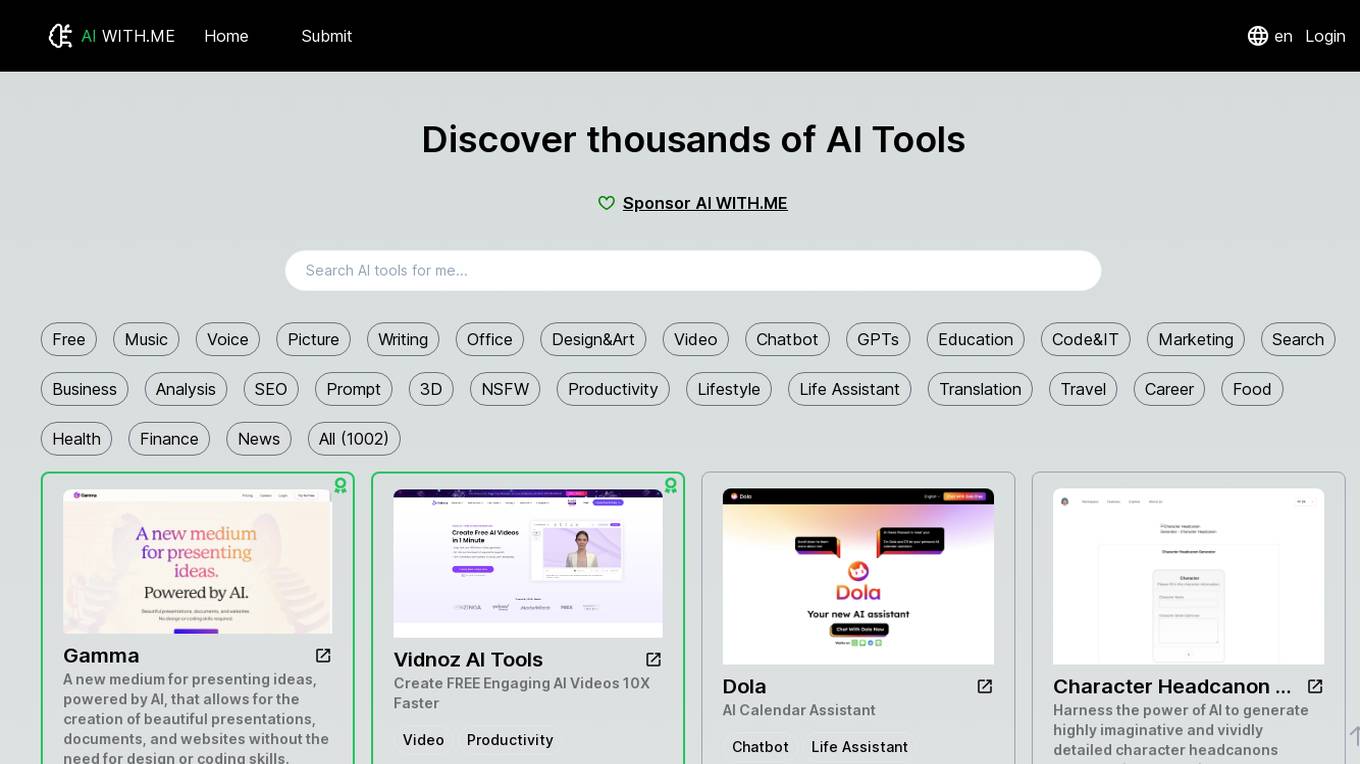Click the Dola card title
The height and width of the screenshot is (764, 1360).
pyautogui.click(x=745, y=687)
